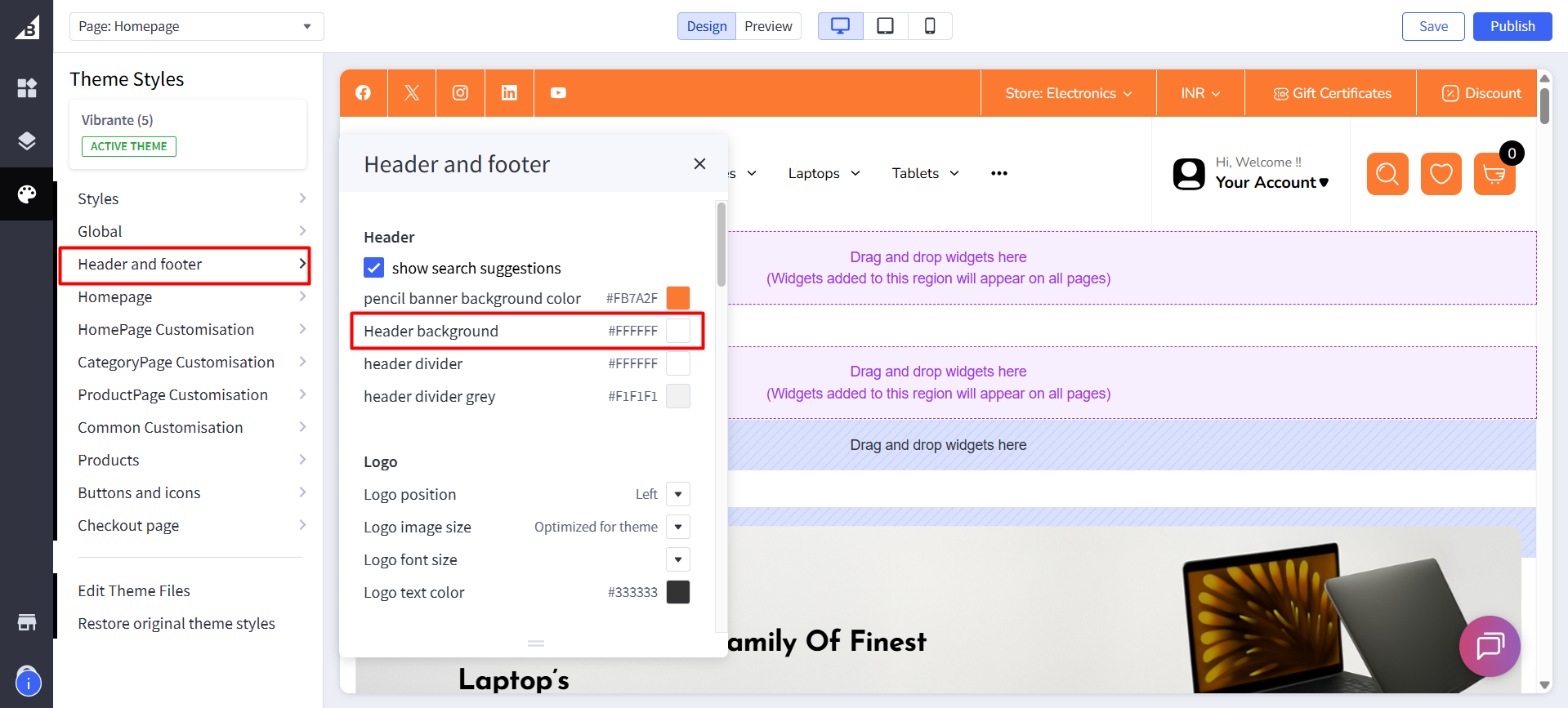Viewport: 1568px width, 708px height.
Task: Open the LinkedIn social link icon
Action: point(509,93)
